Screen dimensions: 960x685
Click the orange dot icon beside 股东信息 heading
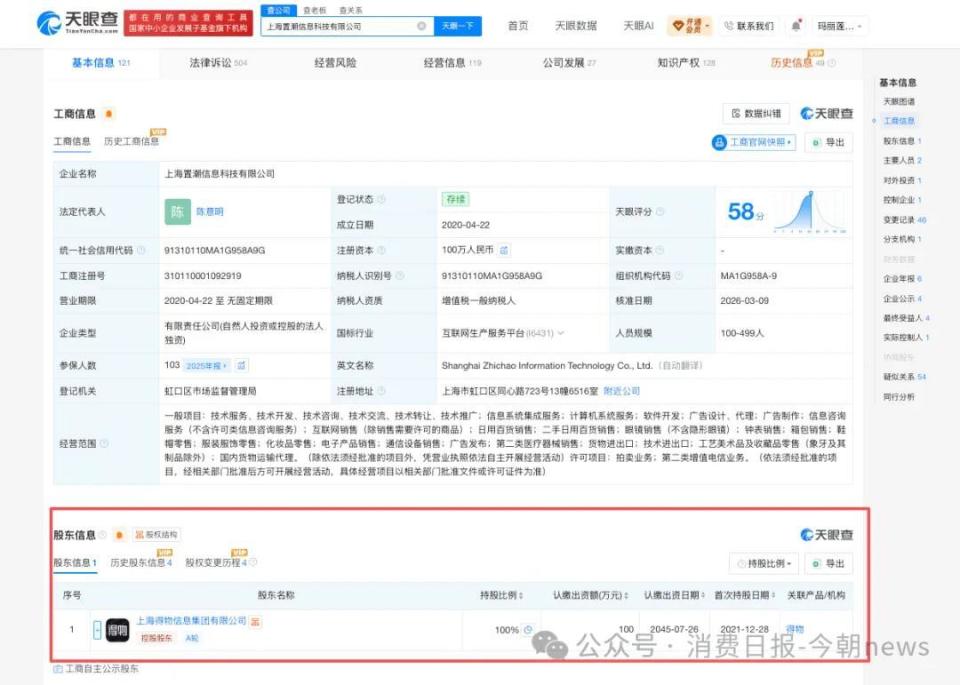click(x=119, y=535)
